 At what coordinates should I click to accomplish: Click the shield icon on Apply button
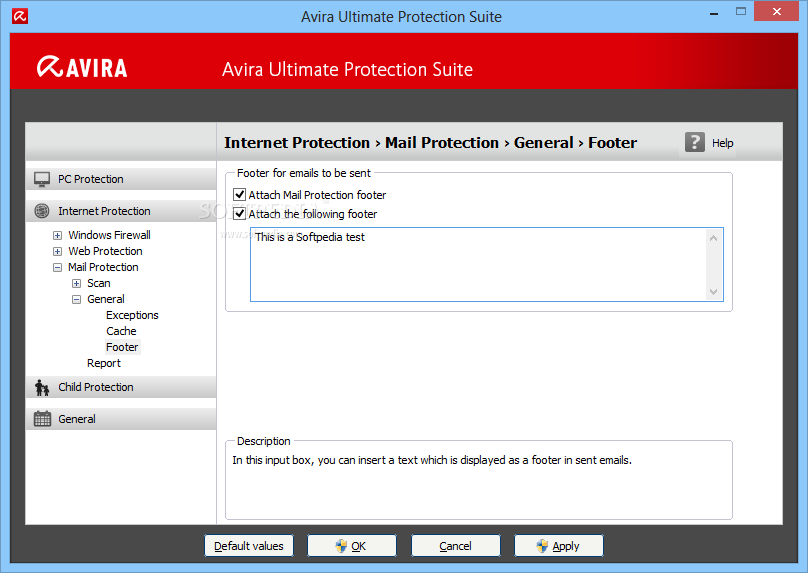pos(542,546)
